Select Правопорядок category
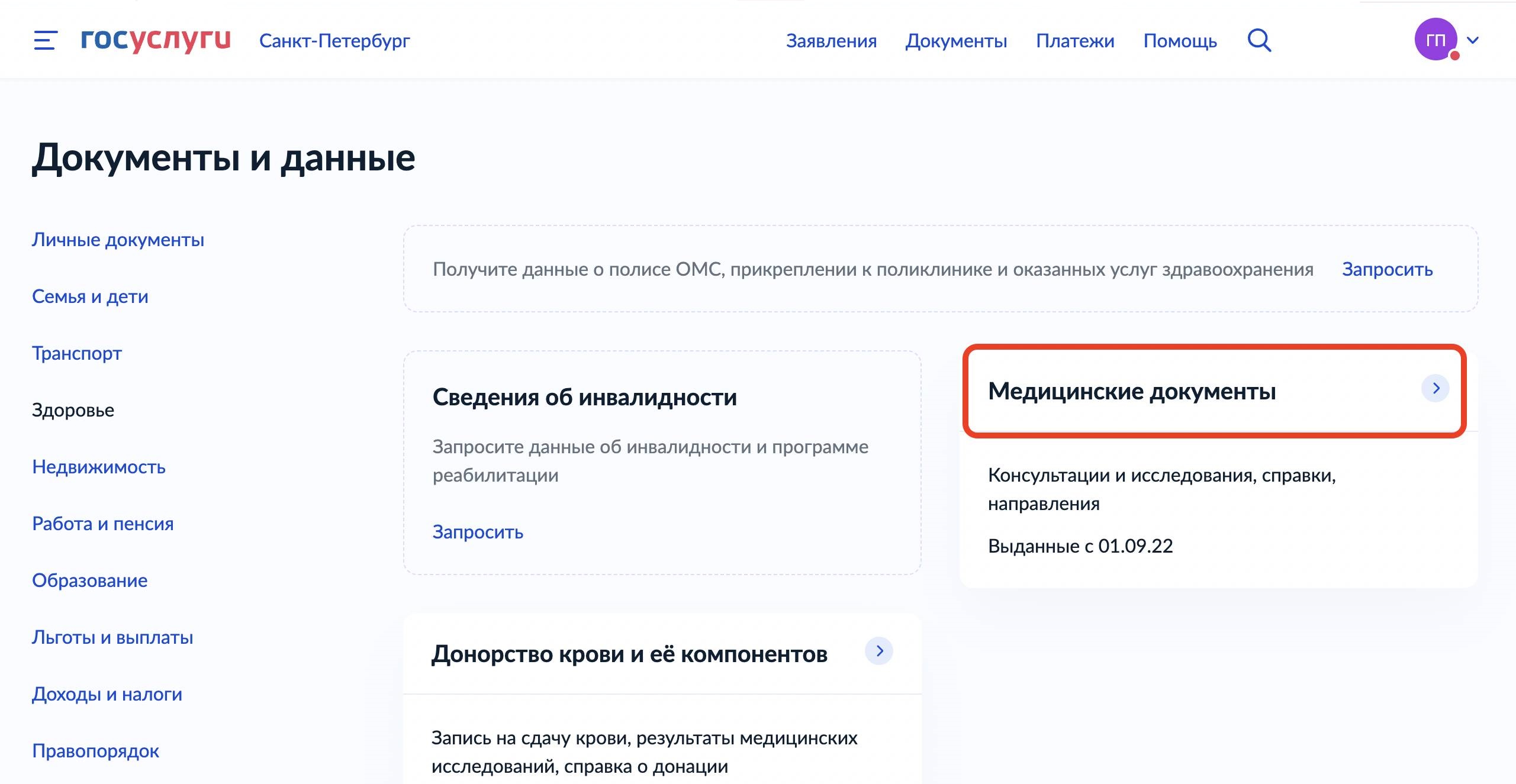The image size is (1516, 784). (x=95, y=751)
